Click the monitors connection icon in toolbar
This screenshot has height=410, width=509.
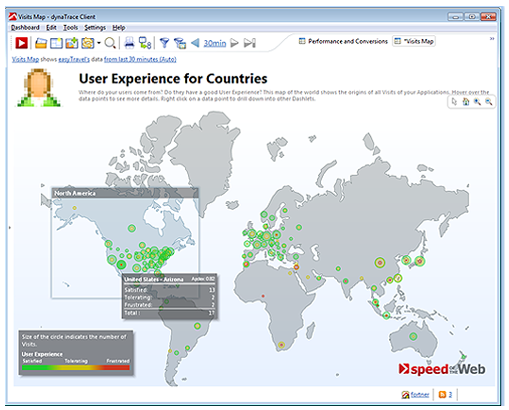(x=145, y=43)
